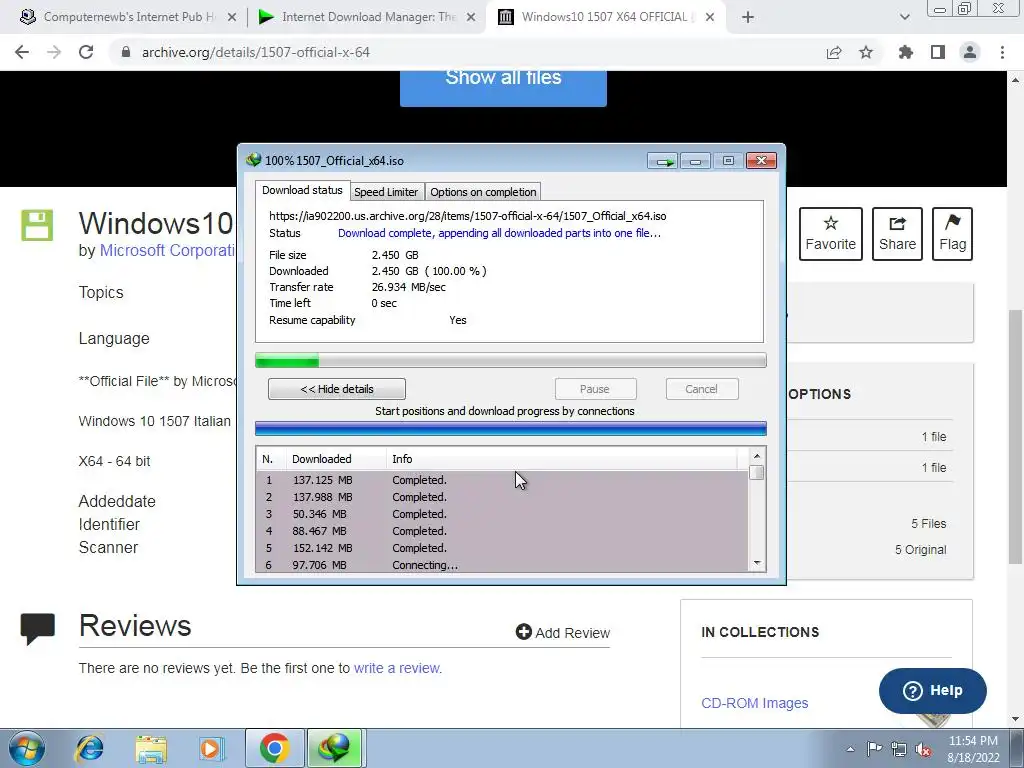Click the blue connections progress bar
Image resolution: width=1024 pixels, height=768 pixels.
511,428
